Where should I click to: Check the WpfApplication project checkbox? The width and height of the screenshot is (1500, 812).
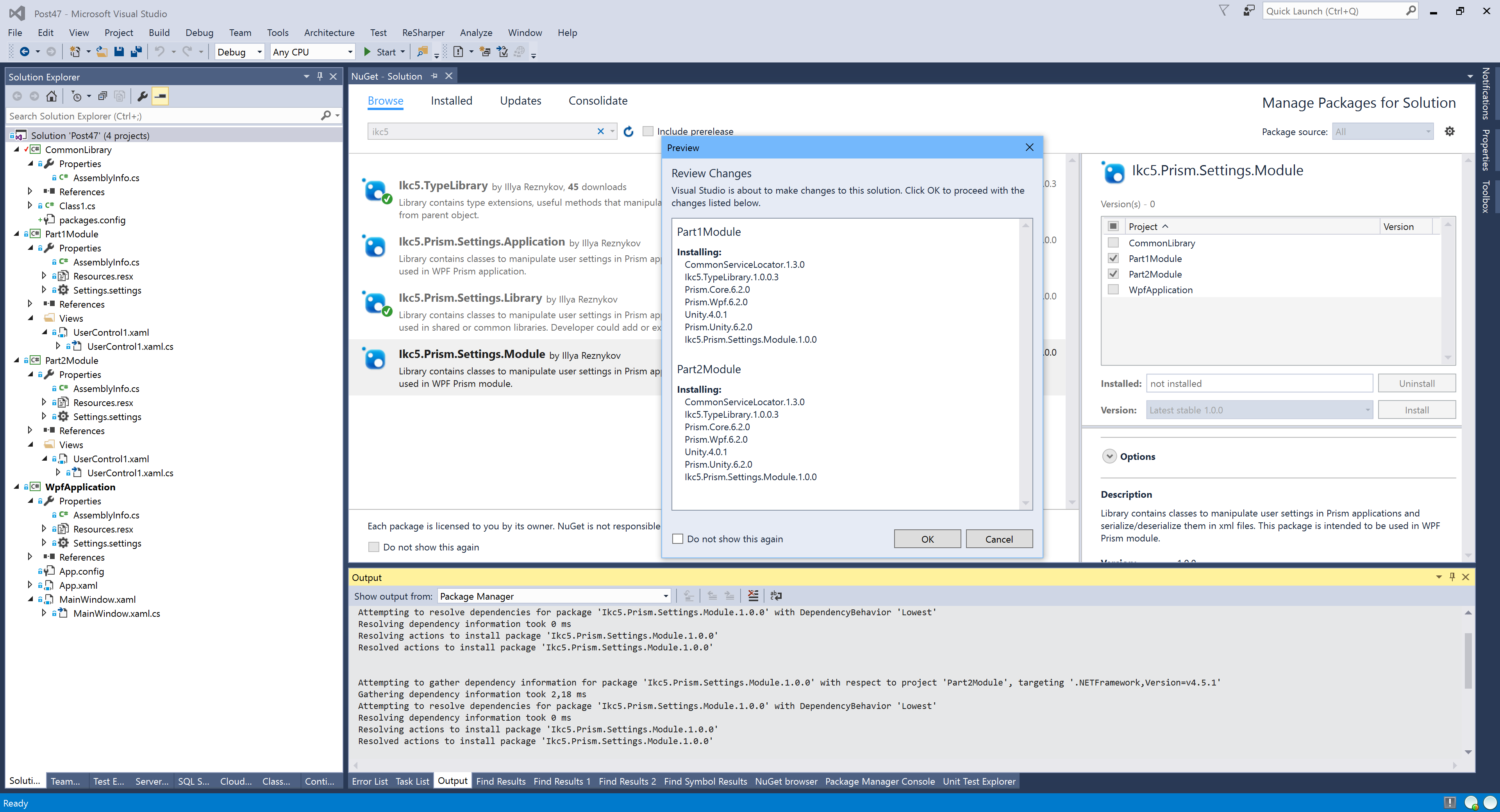point(1113,289)
